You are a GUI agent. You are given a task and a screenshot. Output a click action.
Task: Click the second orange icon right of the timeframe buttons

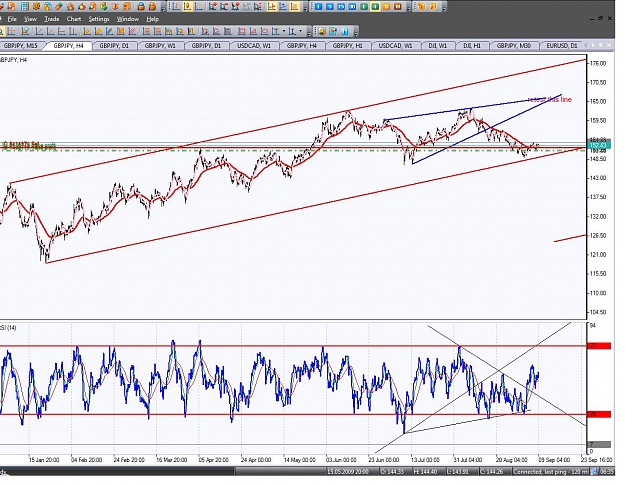pyautogui.click(x=432, y=6)
